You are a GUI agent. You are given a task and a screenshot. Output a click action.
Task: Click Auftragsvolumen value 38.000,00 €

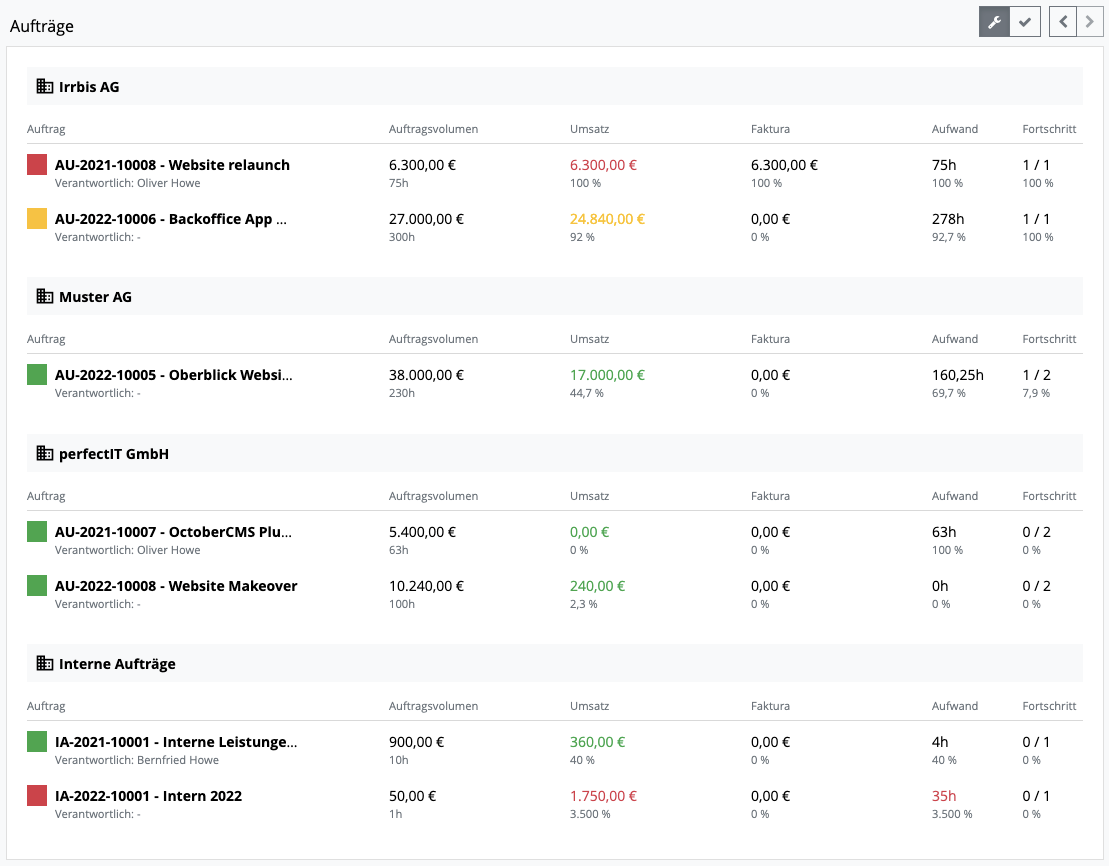(426, 375)
